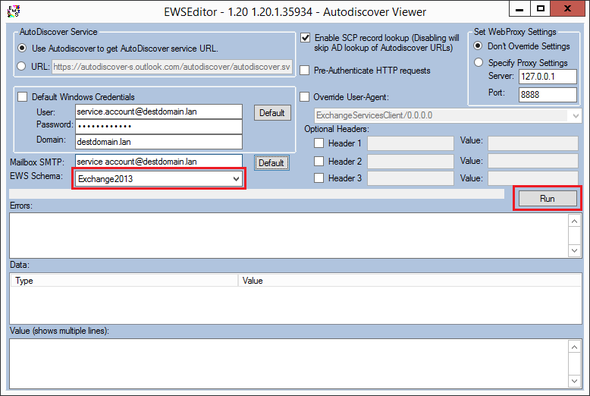Click the Header 2 name field
Viewport: 590px width, 396px height.
[x=411, y=161]
